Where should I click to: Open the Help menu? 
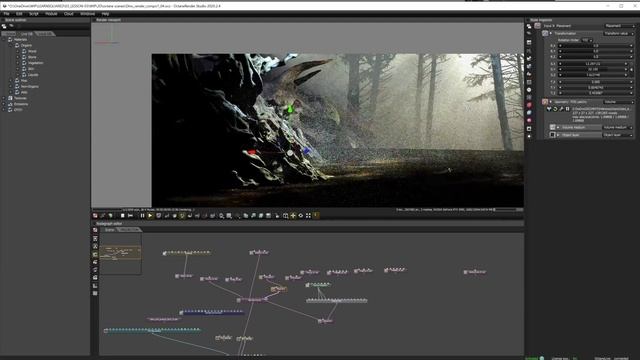point(105,13)
